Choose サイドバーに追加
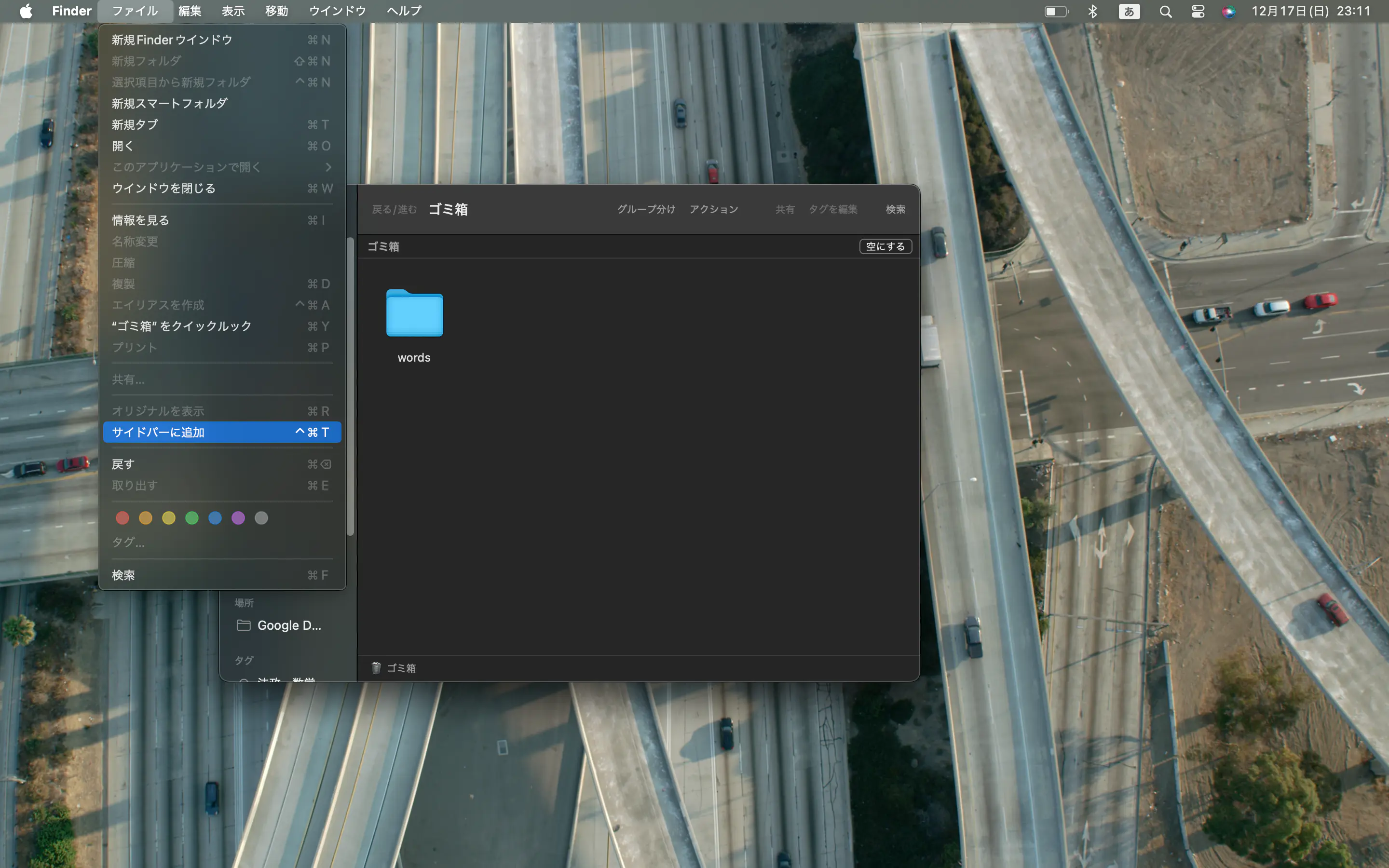The height and width of the screenshot is (868, 1389). [x=222, y=432]
